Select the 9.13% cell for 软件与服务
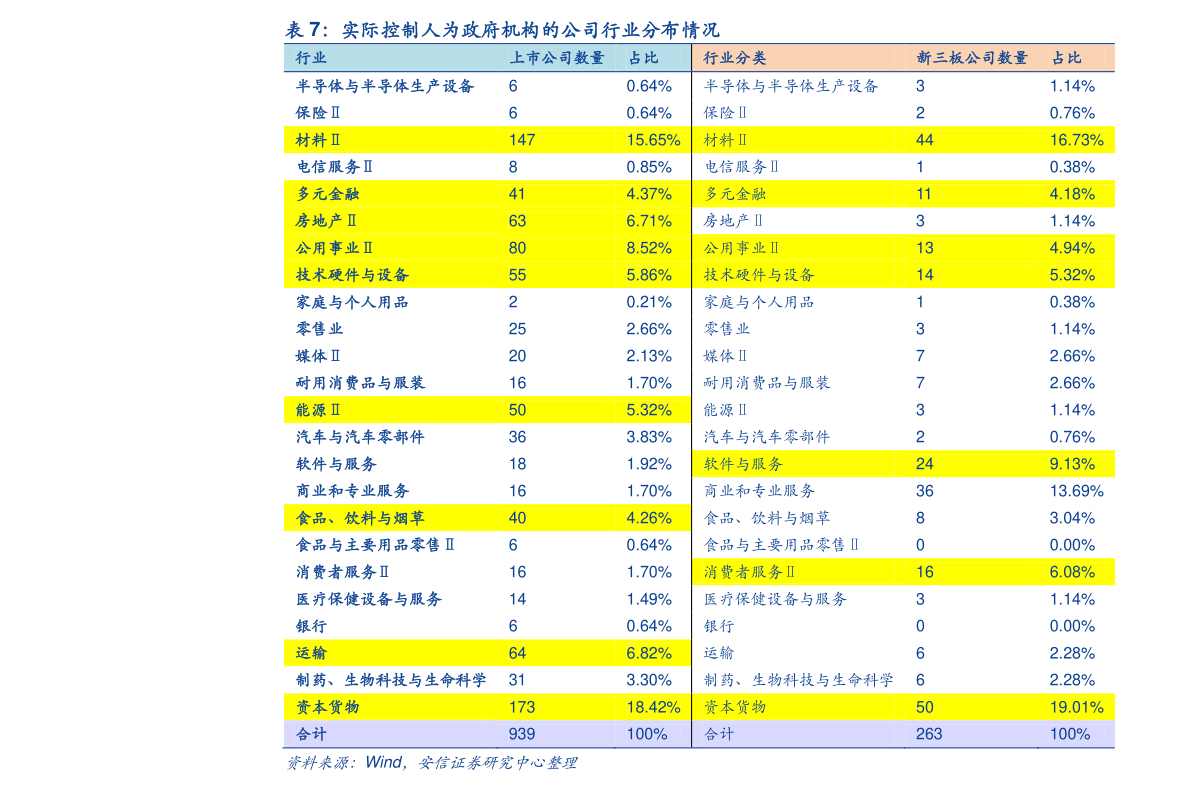The height and width of the screenshot is (791, 1191). (x=1072, y=464)
